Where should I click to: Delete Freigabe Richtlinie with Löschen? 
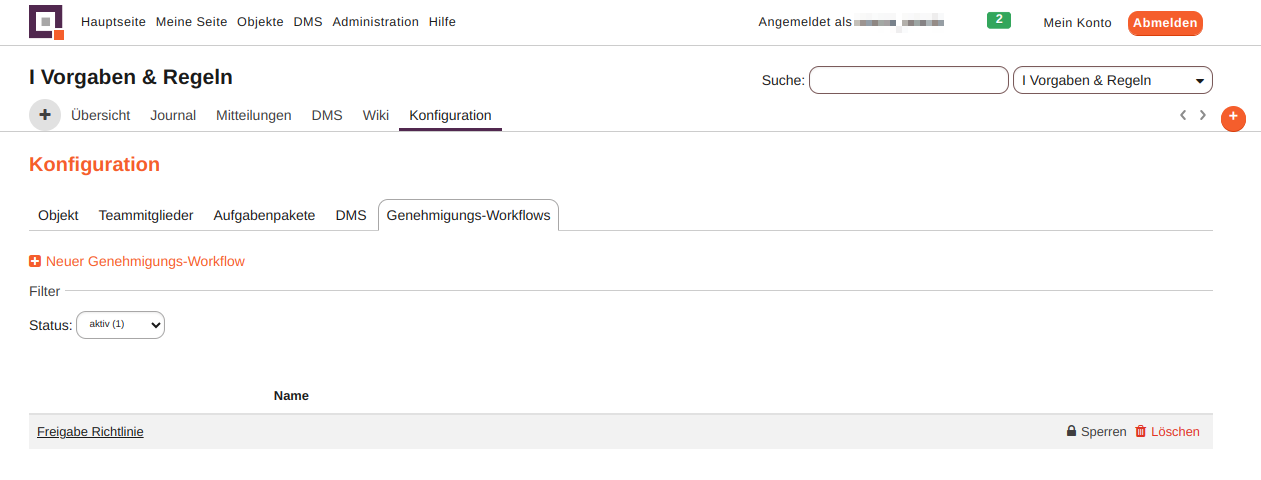coord(1167,432)
